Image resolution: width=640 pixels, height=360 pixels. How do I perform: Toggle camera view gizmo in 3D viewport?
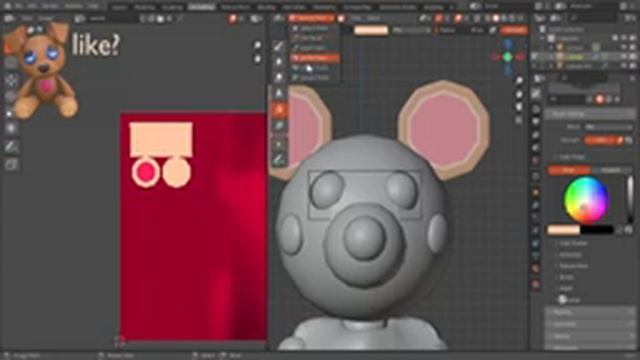coord(519,107)
